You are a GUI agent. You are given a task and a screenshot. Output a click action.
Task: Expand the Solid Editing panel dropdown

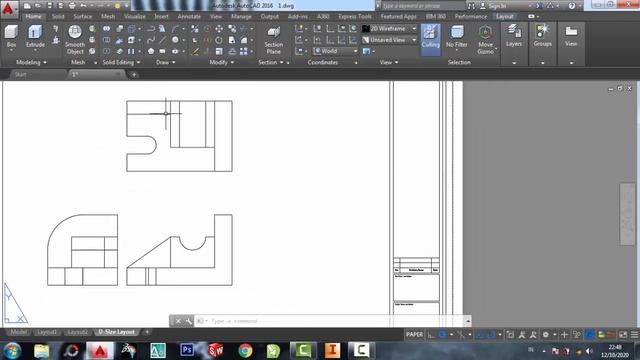(121, 62)
